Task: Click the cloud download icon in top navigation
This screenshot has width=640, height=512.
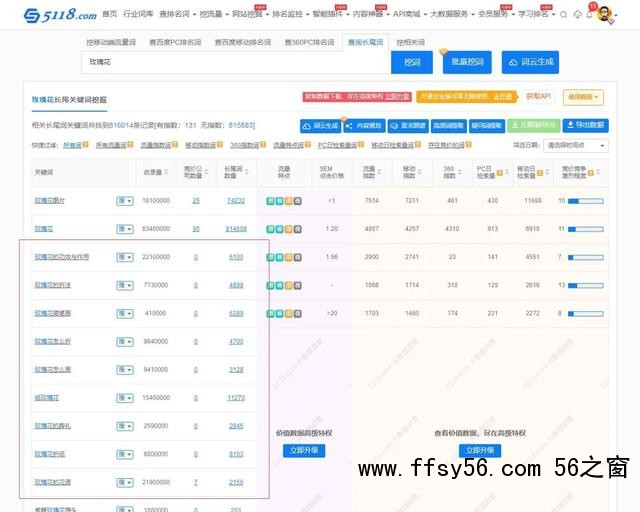Action: click(x=578, y=15)
